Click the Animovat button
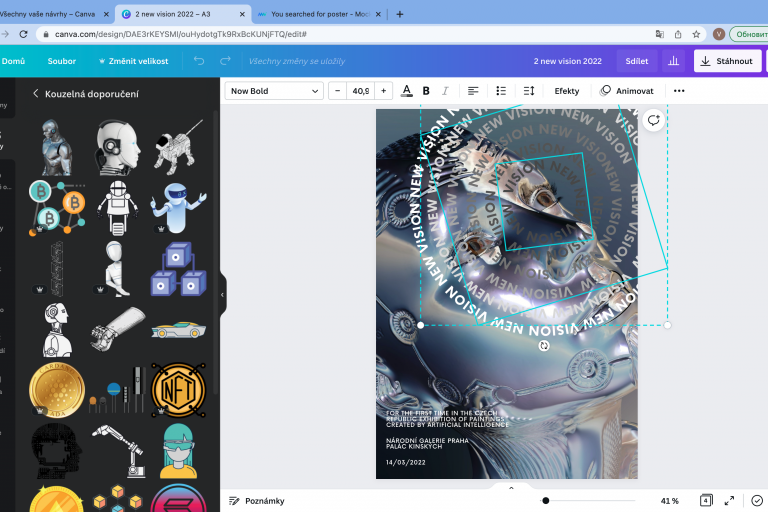Screen dimensions: 768x512 (626, 91)
